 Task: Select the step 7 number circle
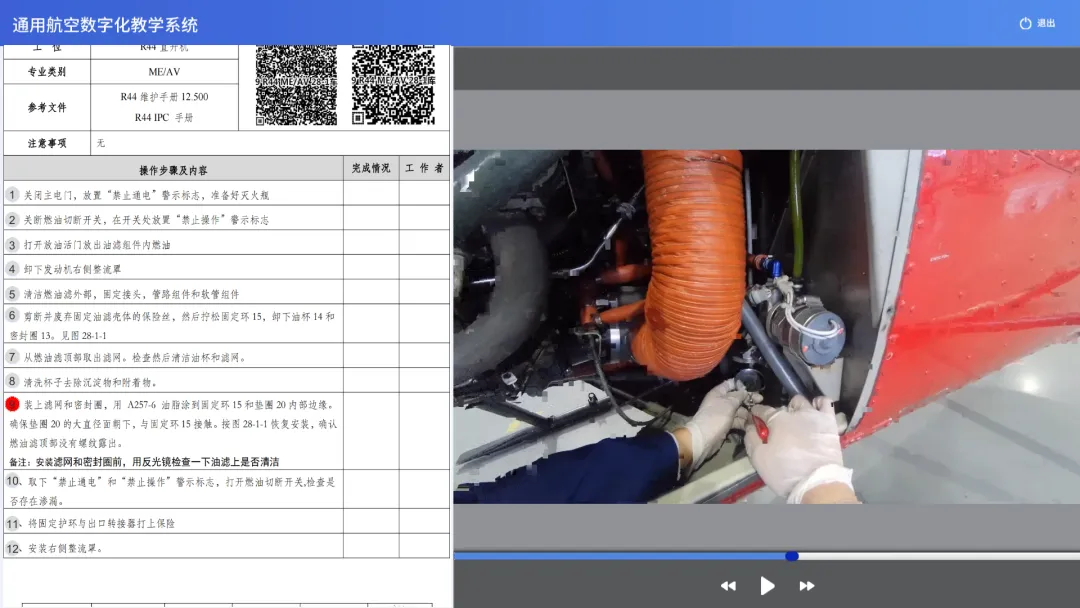[12, 357]
